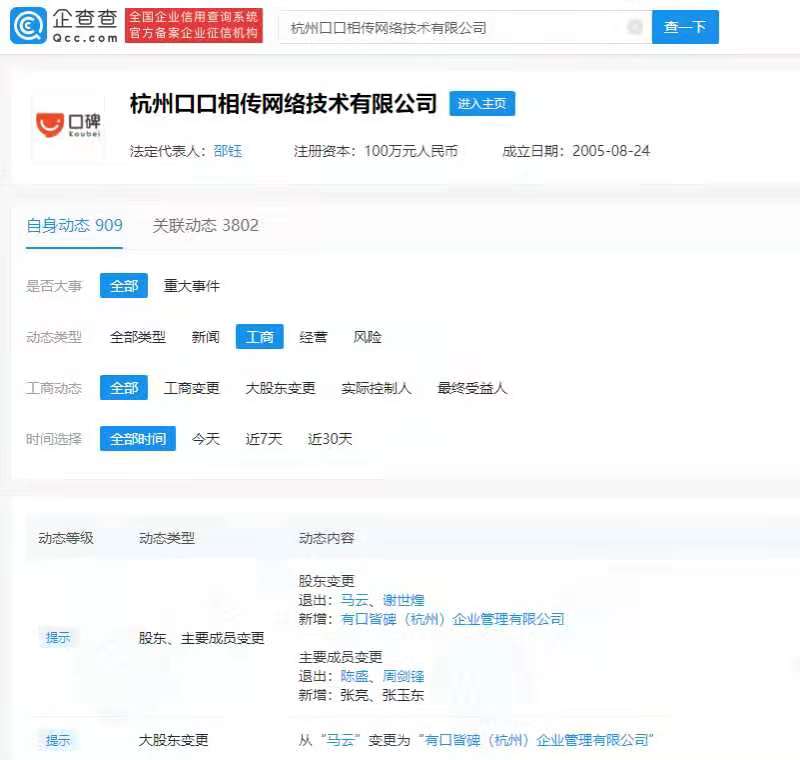Open 有口皆碑 link in 大股东变更 row
800x760 pixels.
[537, 740]
